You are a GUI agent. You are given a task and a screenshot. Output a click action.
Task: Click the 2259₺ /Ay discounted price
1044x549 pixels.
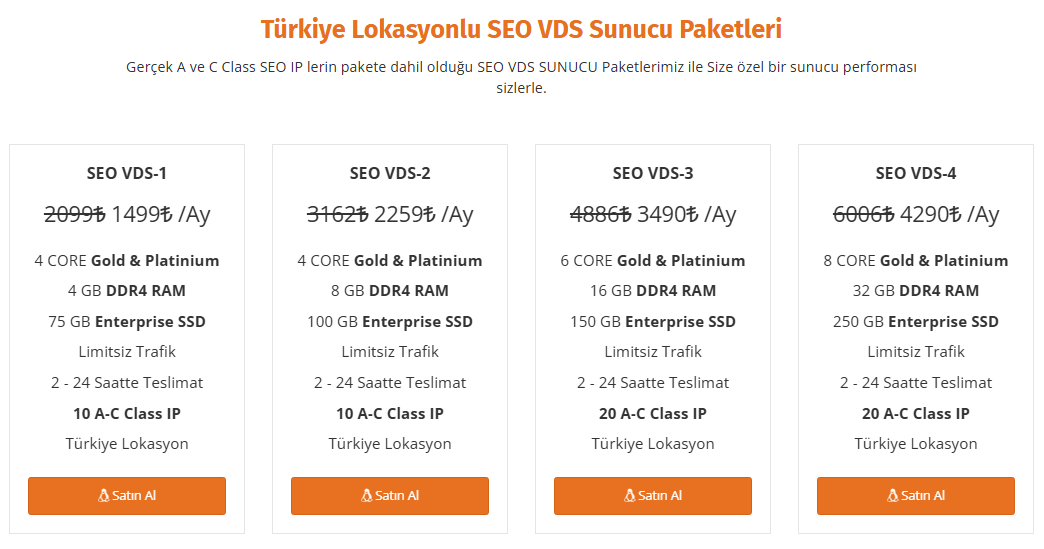[423, 215]
